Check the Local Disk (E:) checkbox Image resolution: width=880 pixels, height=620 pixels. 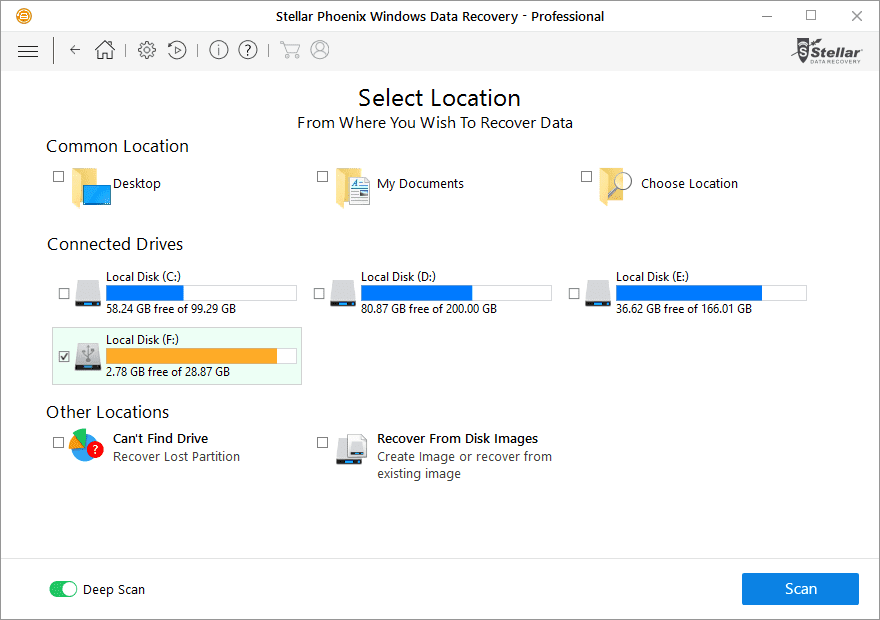[574, 293]
